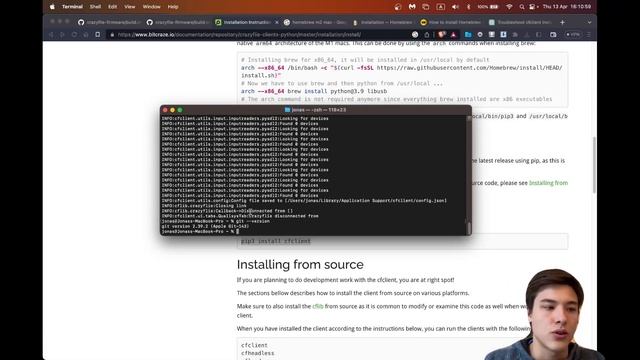Image resolution: width=640 pixels, height=360 pixels.
Task: Reload the current page
Action: (74, 35)
